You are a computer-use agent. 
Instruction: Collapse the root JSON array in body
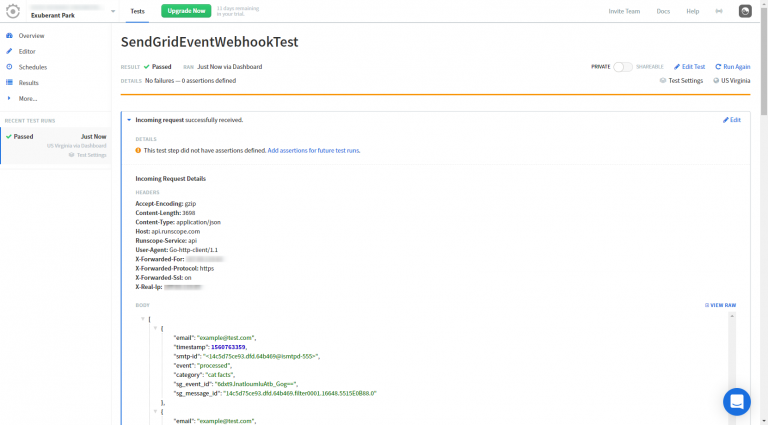[x=144, y=319]
